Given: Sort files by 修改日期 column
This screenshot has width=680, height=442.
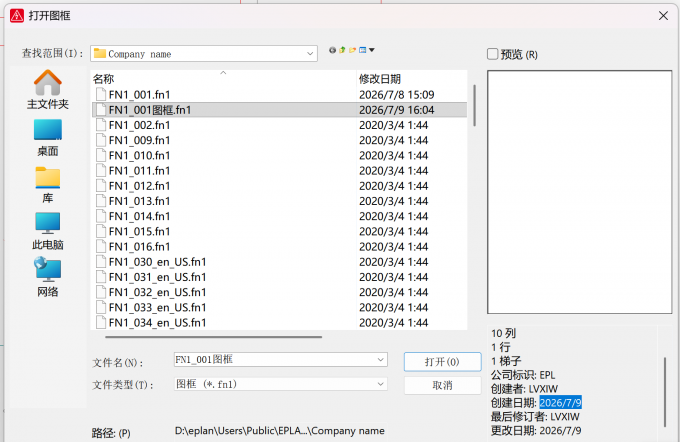Looking at the screenshot, I should [380, 79].
